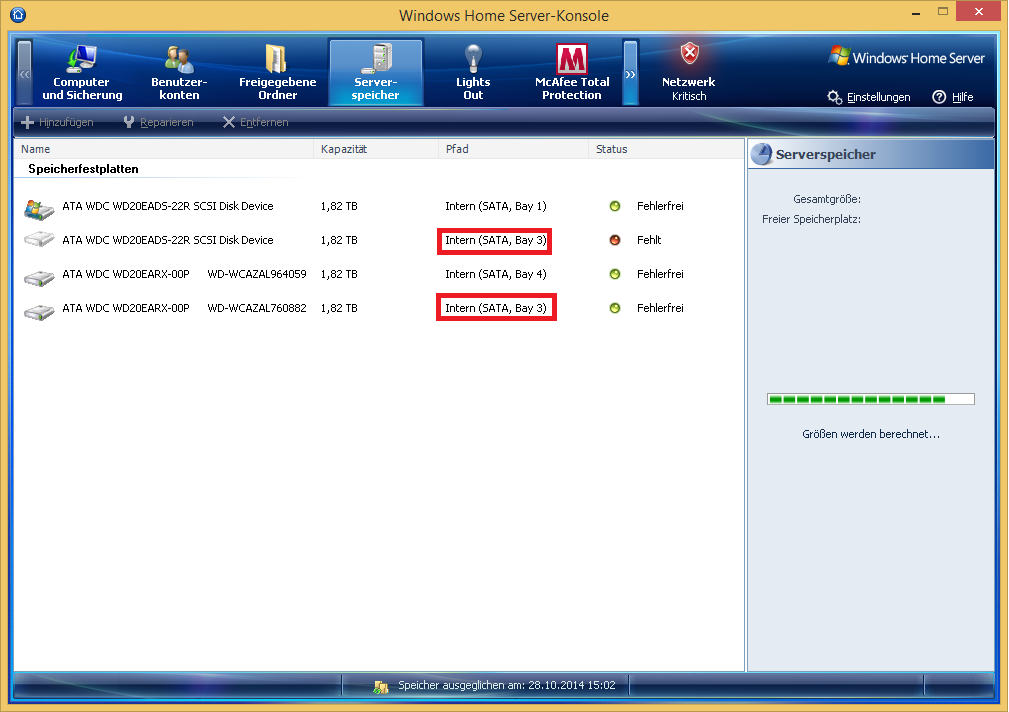Click the storage calculation progress bar
Image resolution: width=1009 pixels, height=712 pixels.
point(871,399)
